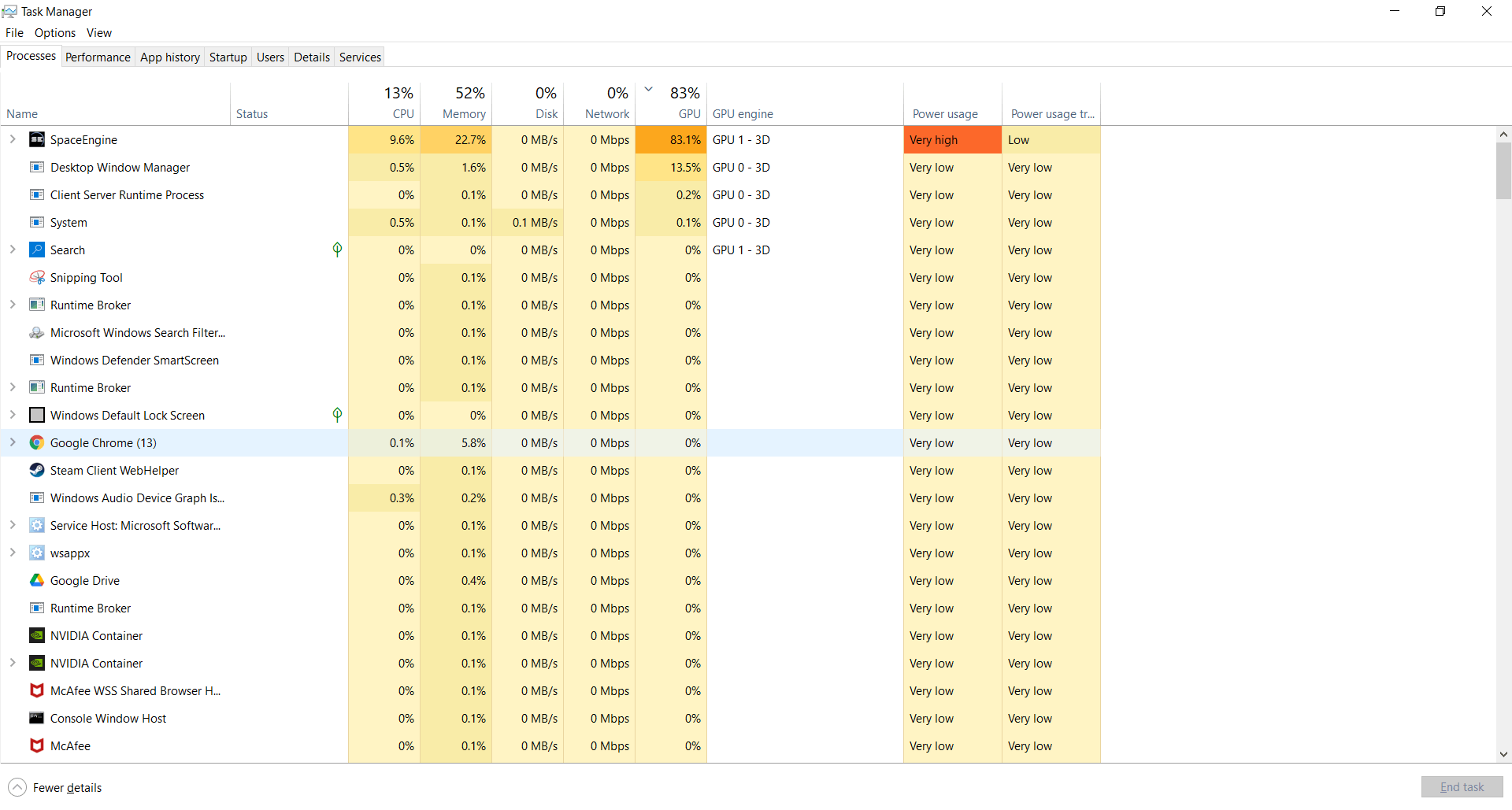Switch to the Users tab
This screenshot has height=810, width=1512.
(270, 57)
